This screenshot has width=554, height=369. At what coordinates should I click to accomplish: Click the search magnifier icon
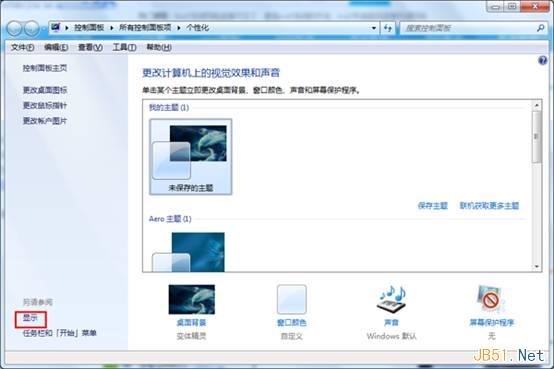pyautogui.click(x=541, y=28)
